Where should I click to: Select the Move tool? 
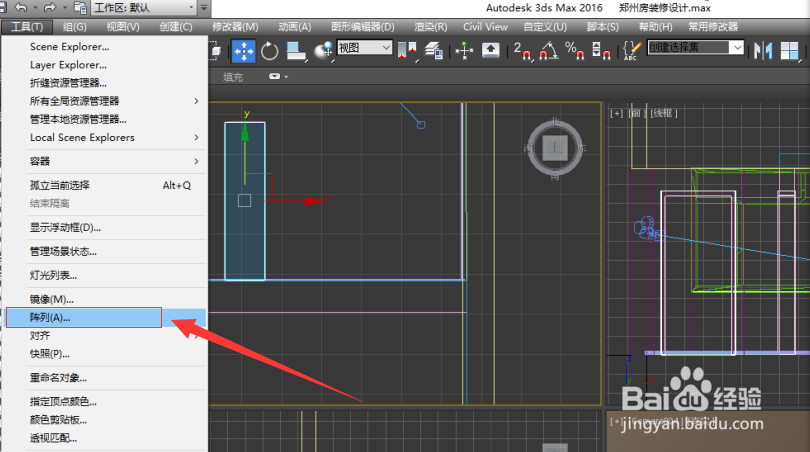[x=243, y=51]
